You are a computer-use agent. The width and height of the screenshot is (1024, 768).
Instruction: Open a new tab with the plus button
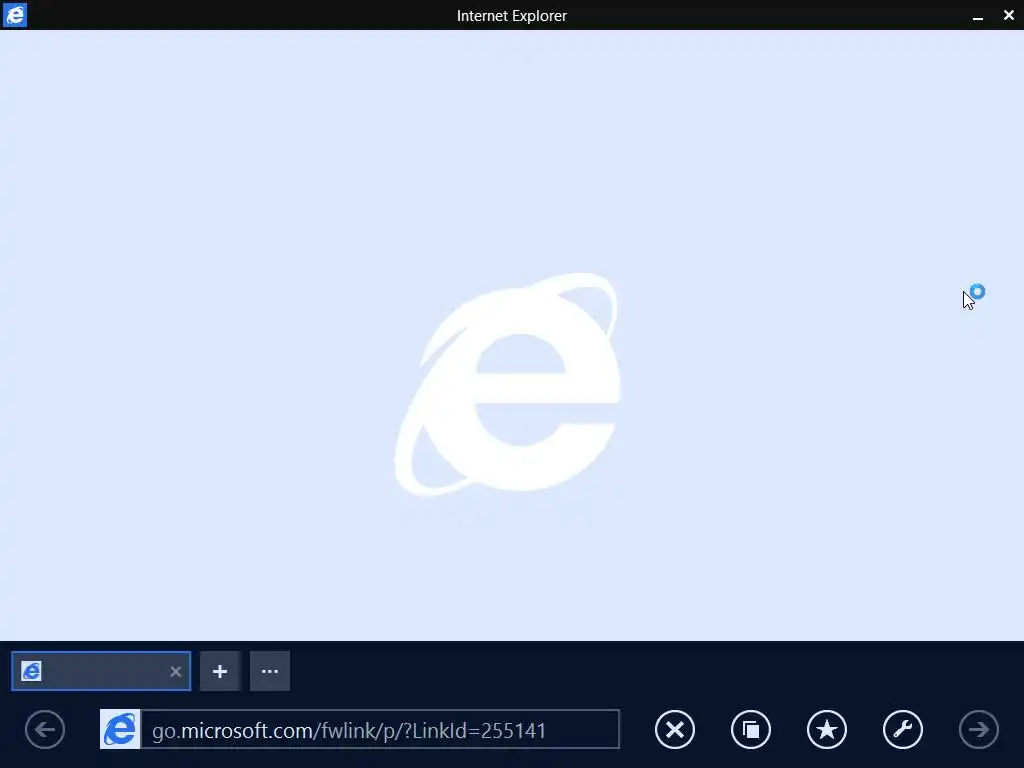pyautogui.click(x=220, y=671)
